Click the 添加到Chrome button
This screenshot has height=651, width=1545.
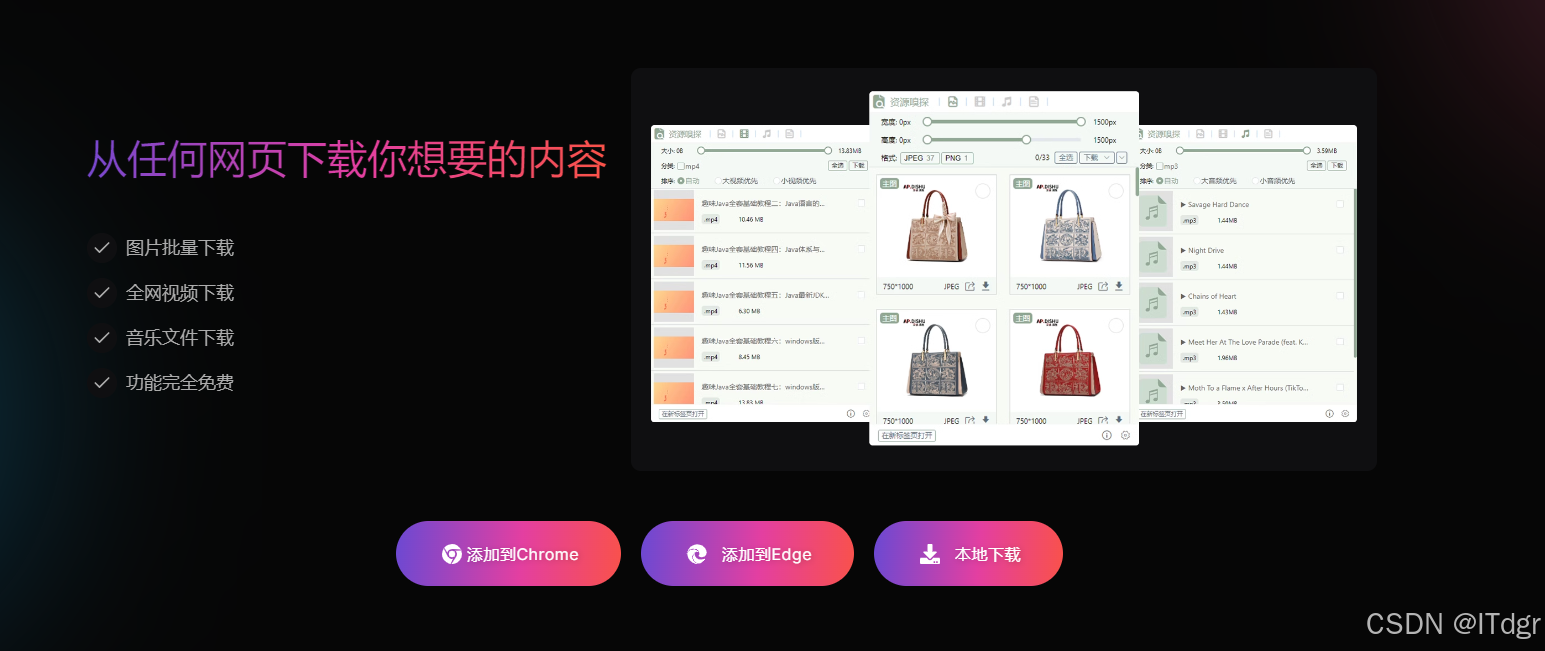pyautogui.click(x=508, y=554)
